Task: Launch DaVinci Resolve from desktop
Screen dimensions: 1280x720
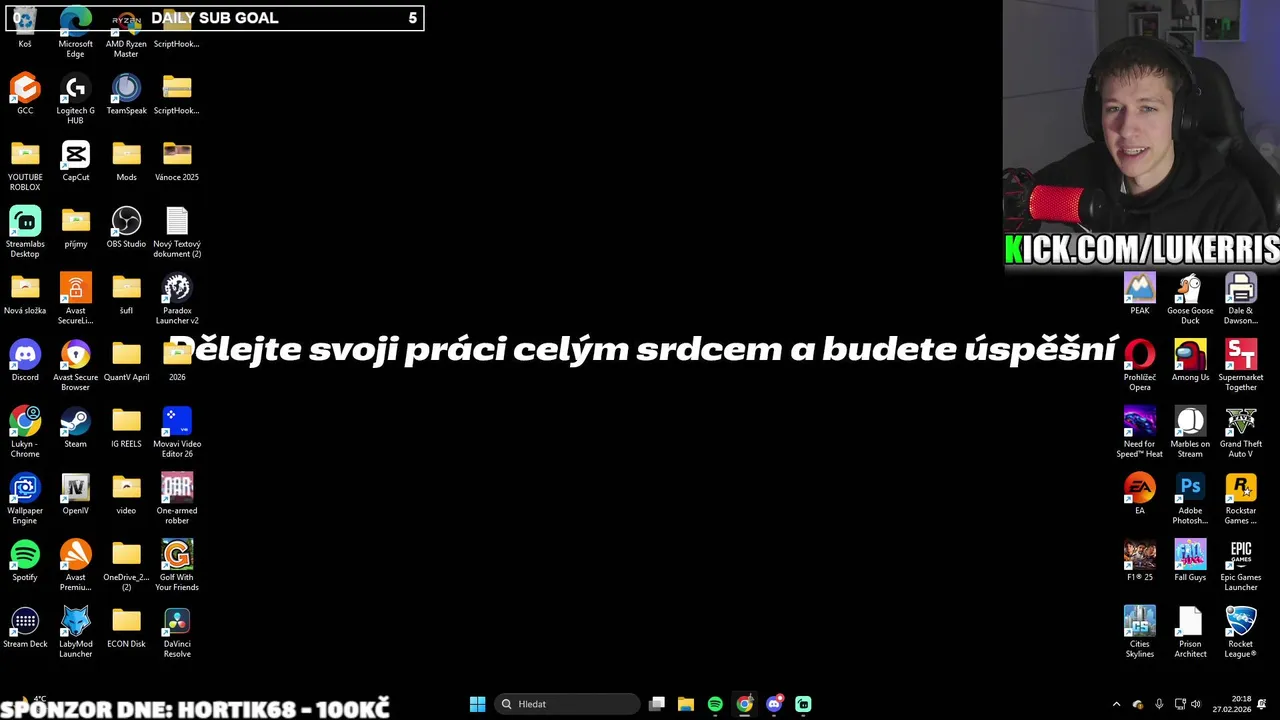Action: coord(177,633)
